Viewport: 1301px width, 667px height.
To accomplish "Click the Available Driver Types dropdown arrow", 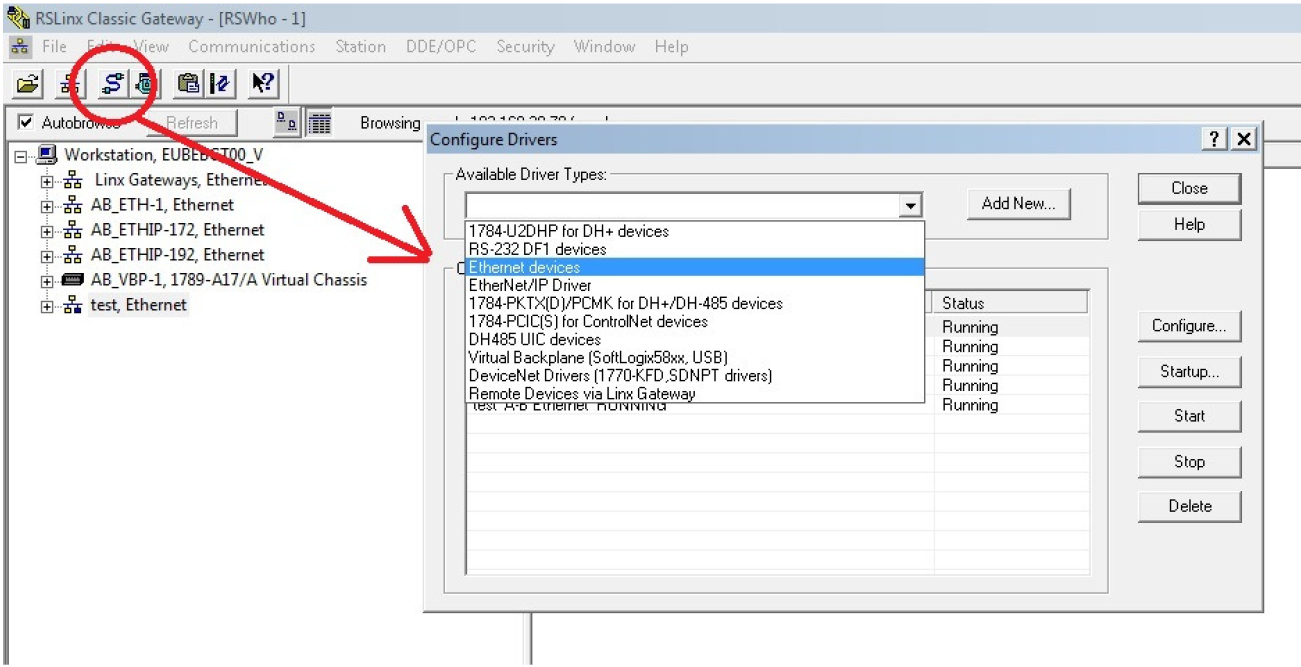I will coord(909,206).
